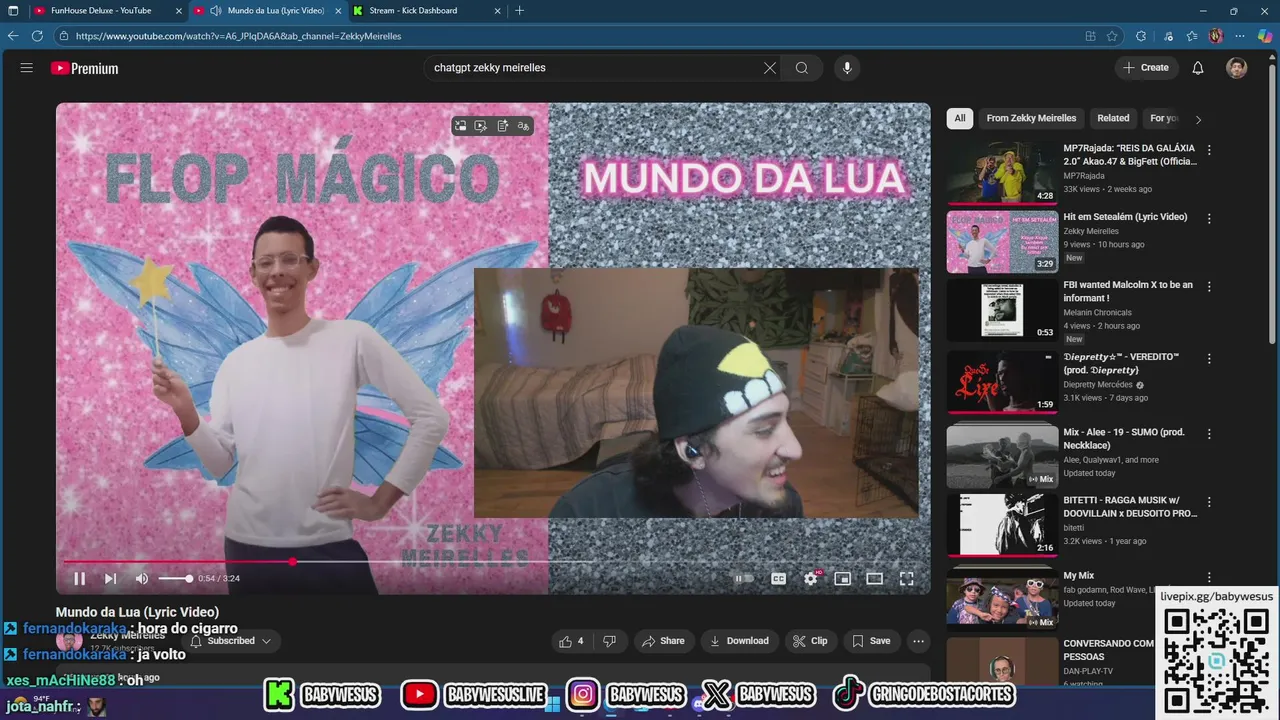Dislike the video
Screen dimensions: 1280x720
609,641
